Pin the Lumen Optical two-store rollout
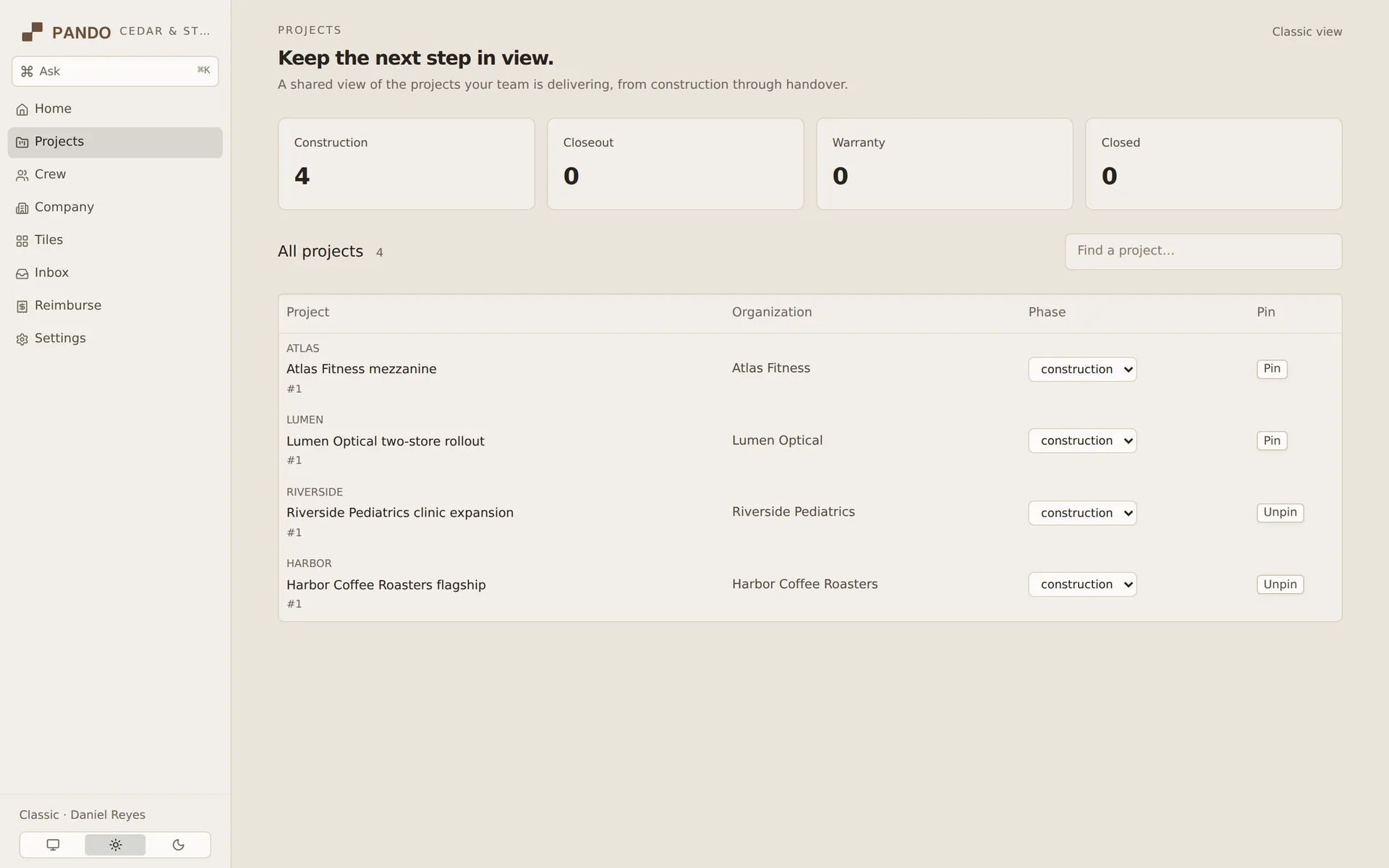1389x868 pixels. click(x=1272, y=441)
